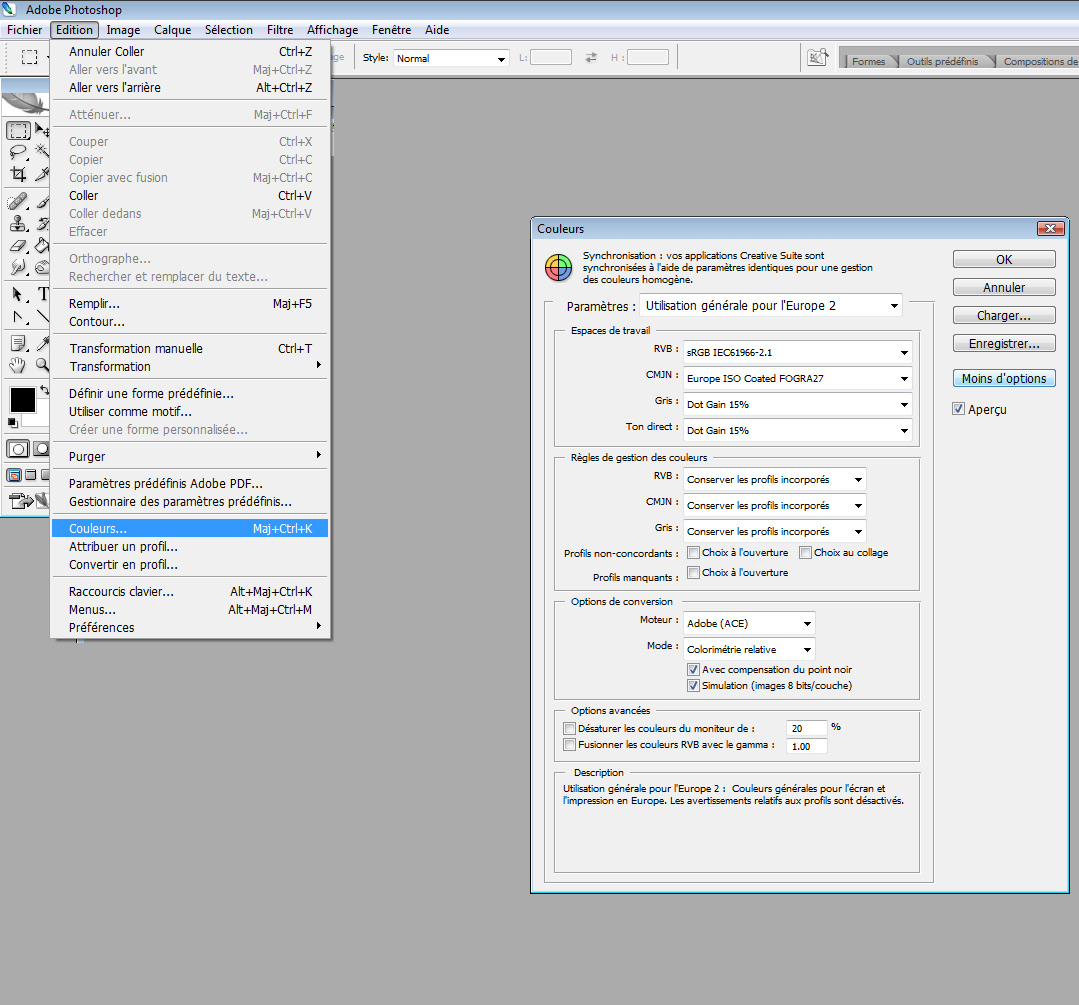Viewport: 1079px width, 1005px height.
Task: Open the CMJN color management policy dropdown
Action: 775,506
